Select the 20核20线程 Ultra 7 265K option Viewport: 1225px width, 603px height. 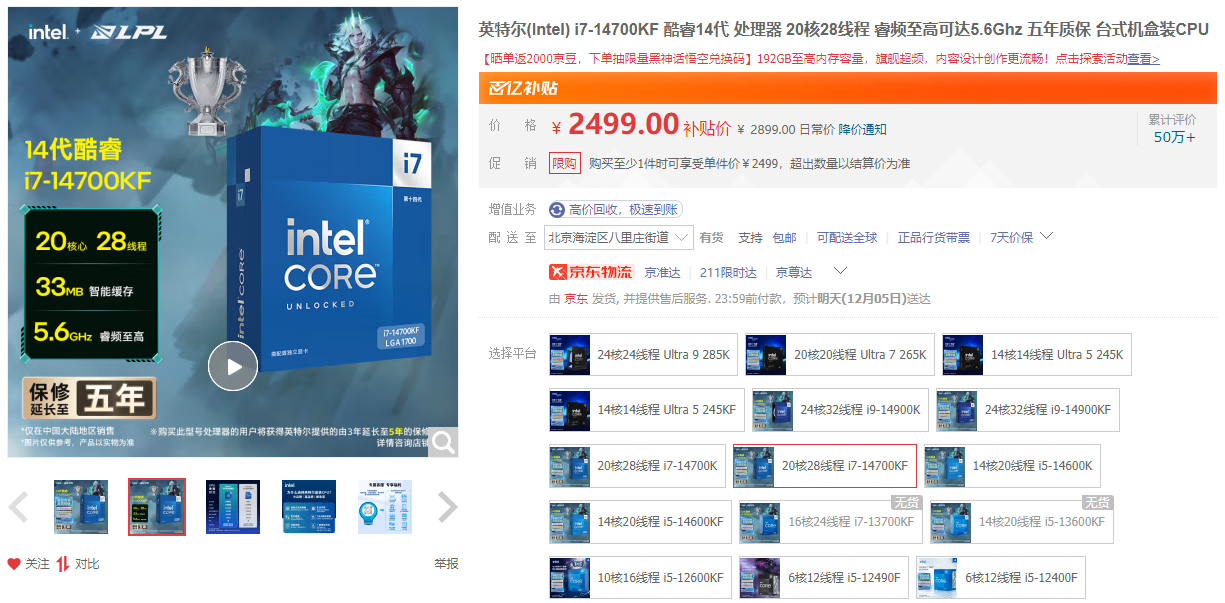(840, 354)
